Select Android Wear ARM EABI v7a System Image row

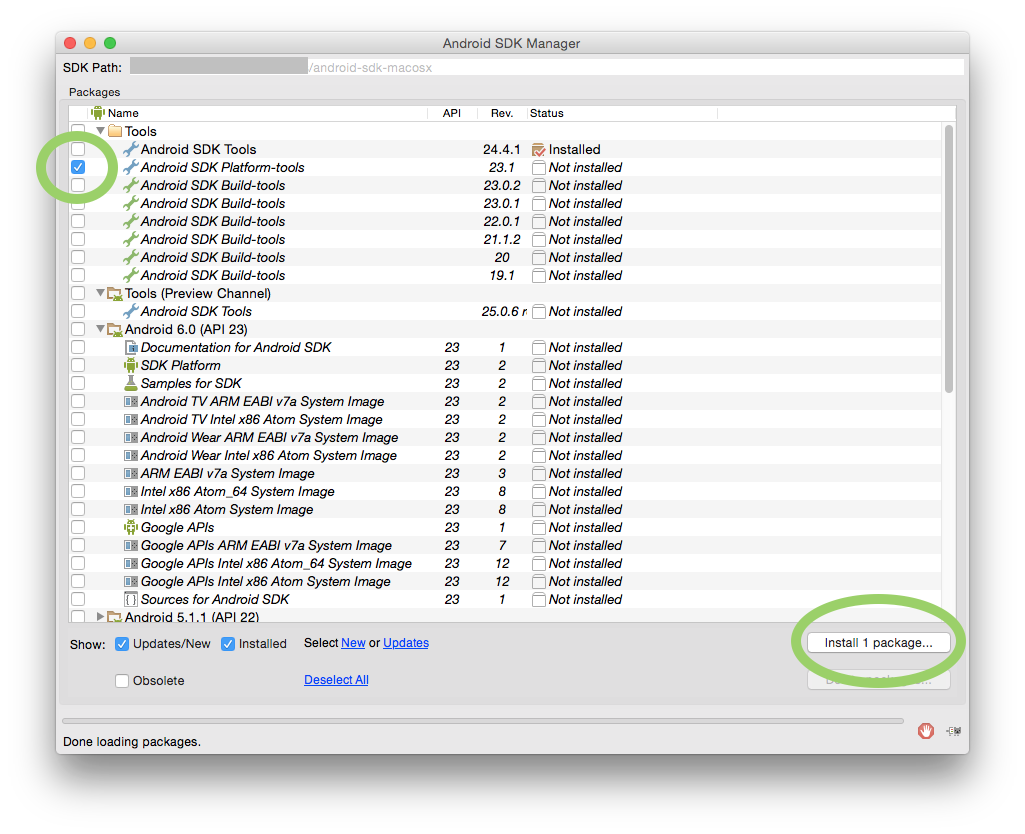coord(506,437)
